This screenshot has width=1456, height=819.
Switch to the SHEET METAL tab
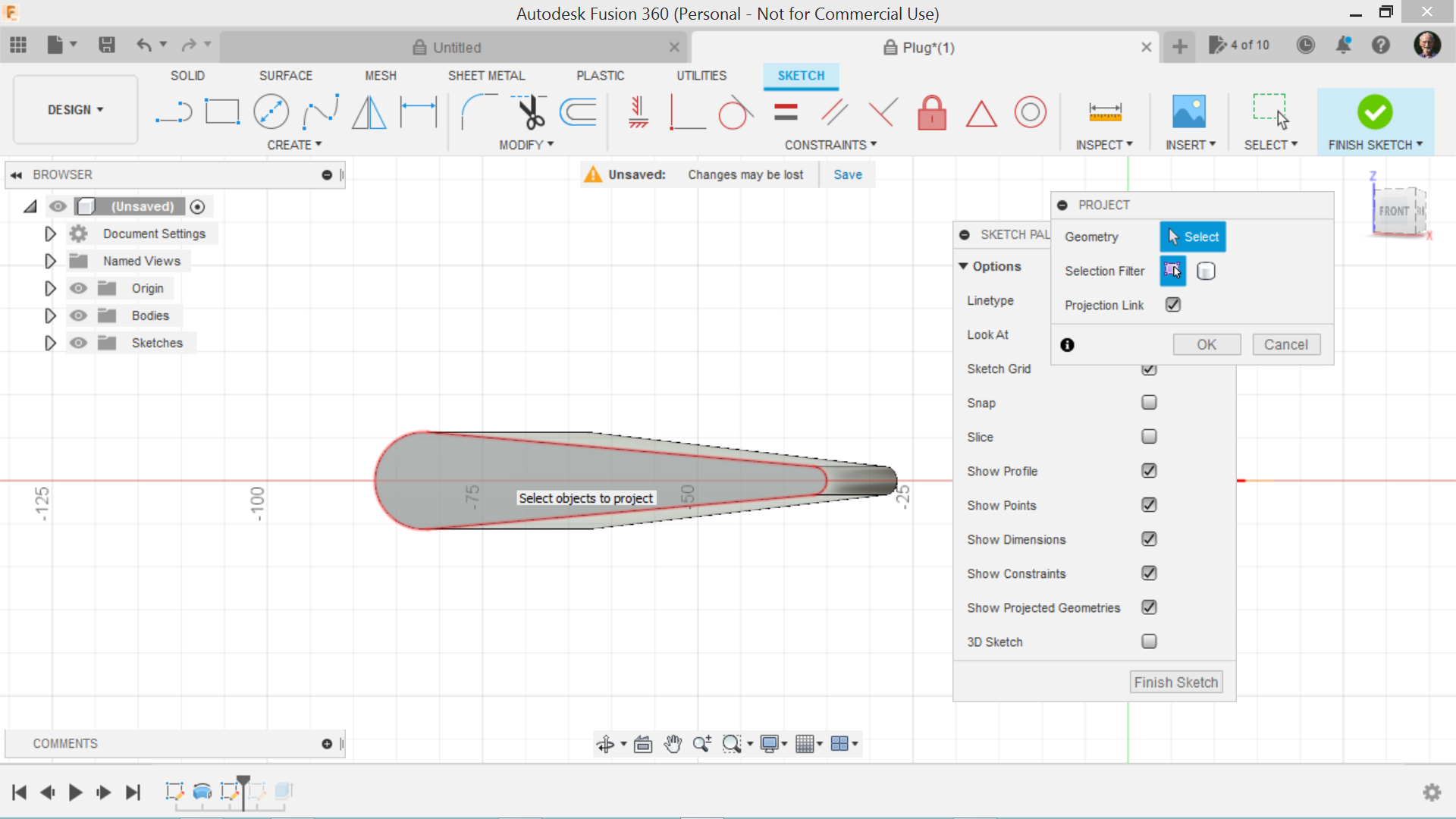pyautogui.click(x=486, y=76)
